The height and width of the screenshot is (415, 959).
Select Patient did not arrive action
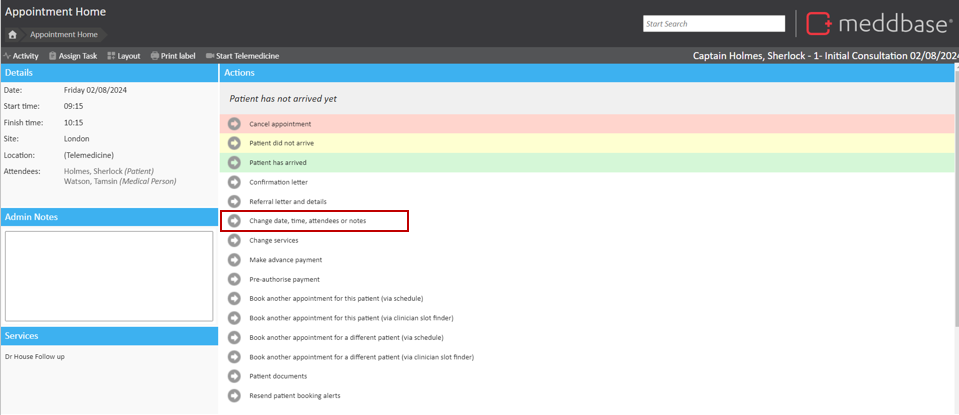coord(281,143)
